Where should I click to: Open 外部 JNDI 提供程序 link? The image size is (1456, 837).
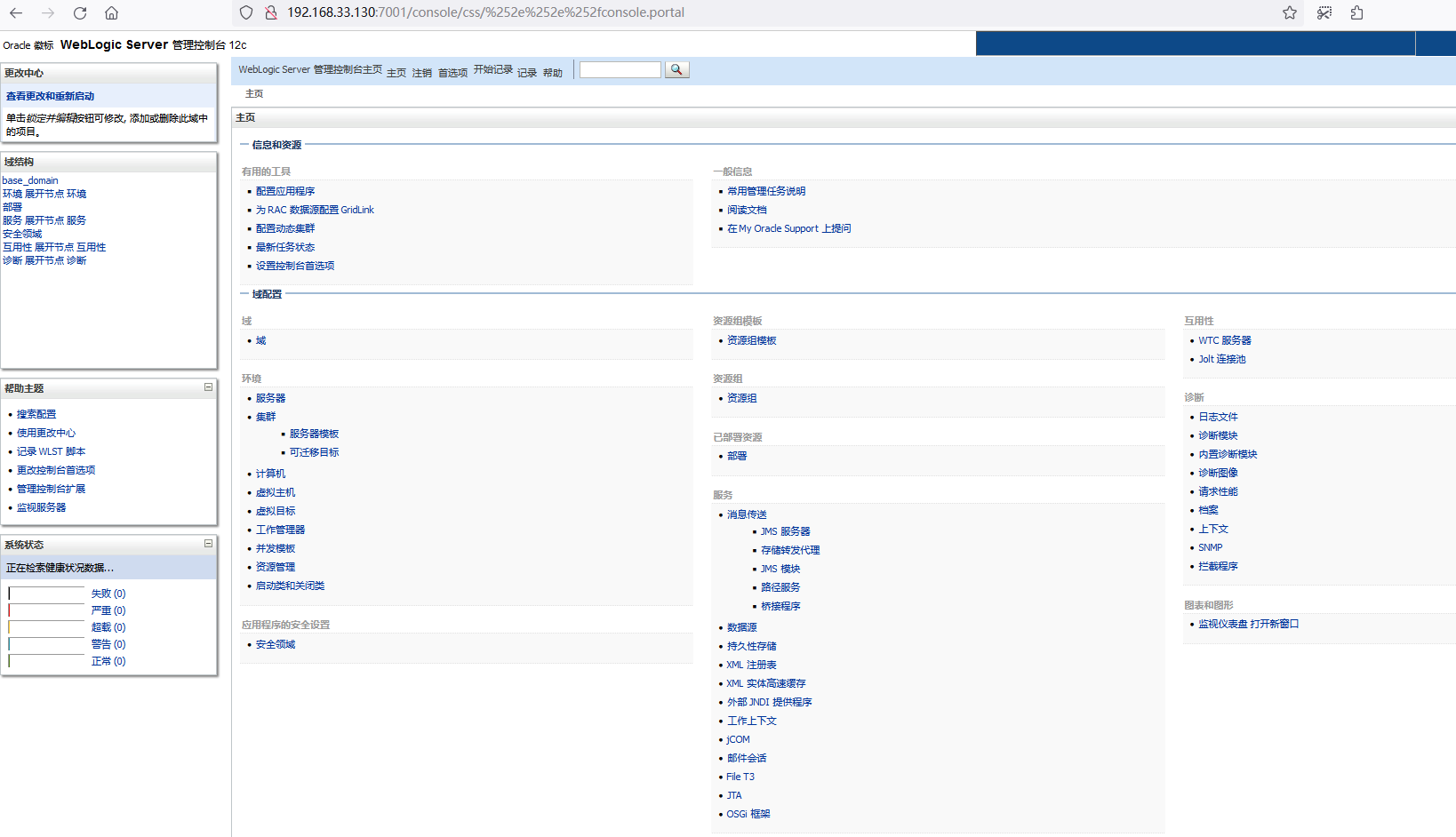[770, 702]
